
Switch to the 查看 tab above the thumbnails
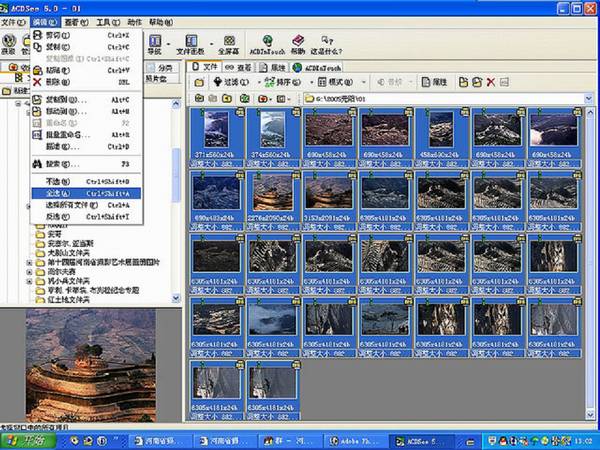point(238,68)
